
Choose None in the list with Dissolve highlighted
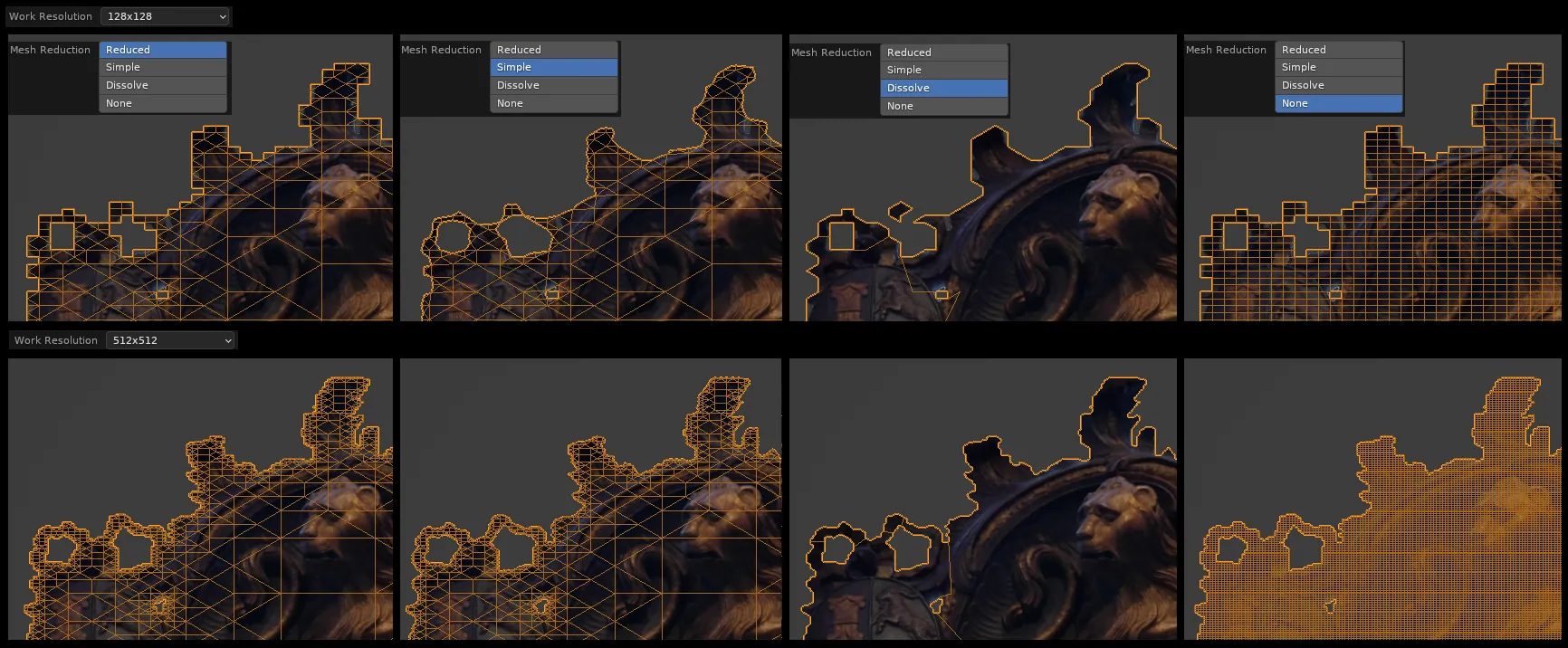[x=943, y=106]
